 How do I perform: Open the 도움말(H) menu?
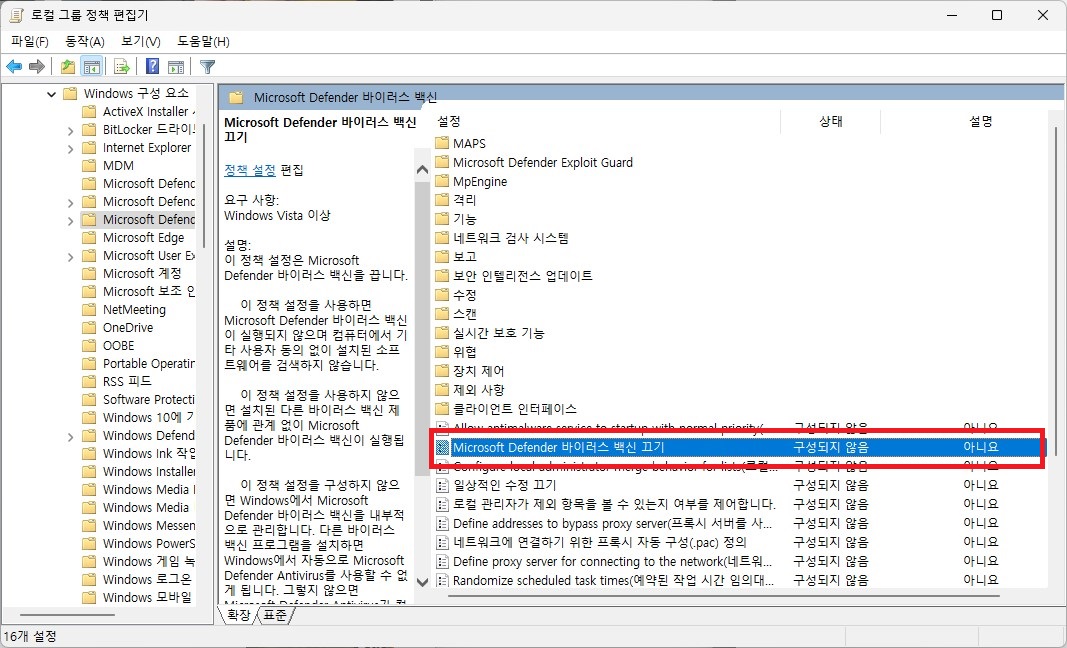(203, 42)
